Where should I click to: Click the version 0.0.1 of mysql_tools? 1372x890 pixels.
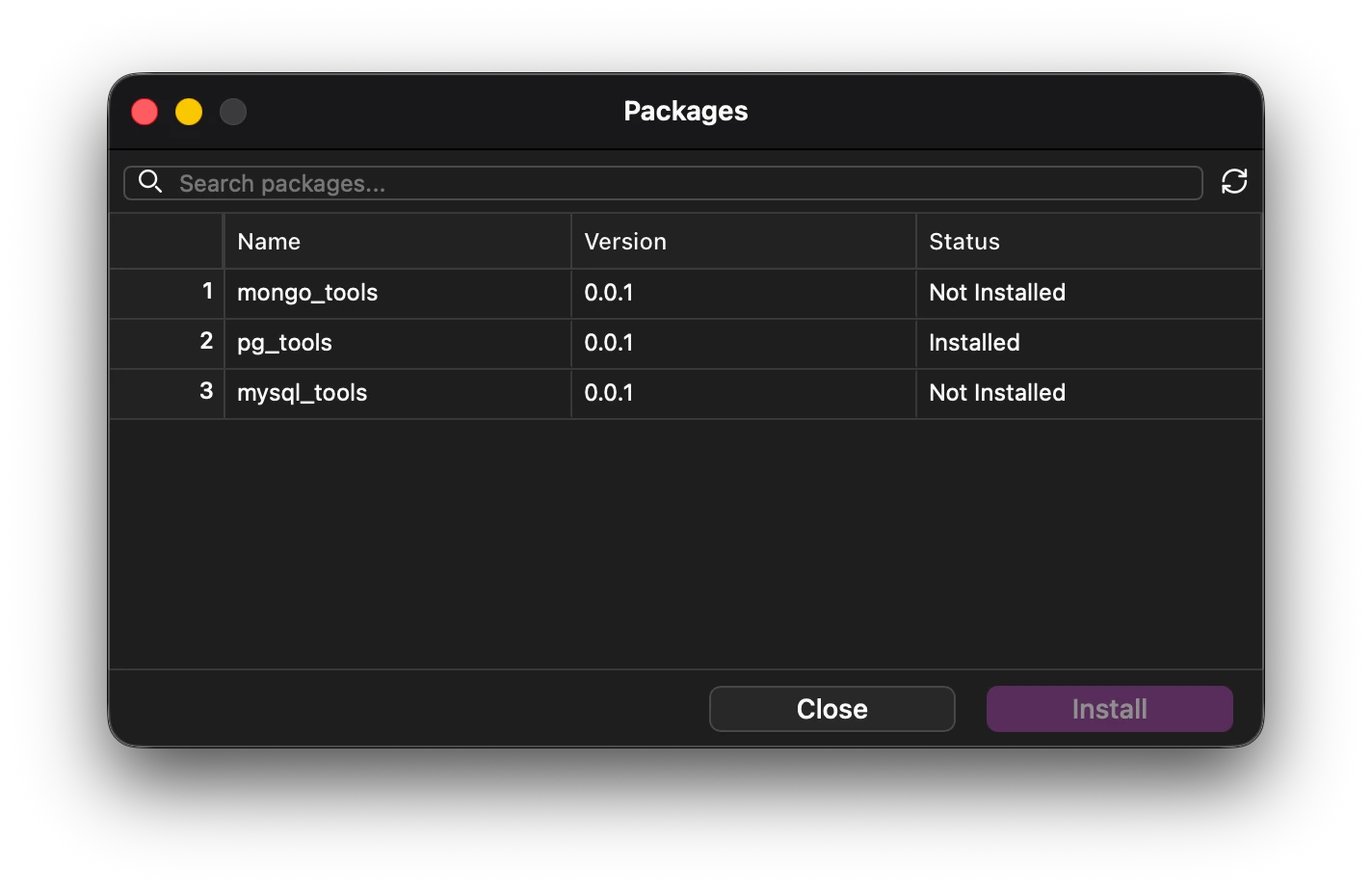pos(609,393)
